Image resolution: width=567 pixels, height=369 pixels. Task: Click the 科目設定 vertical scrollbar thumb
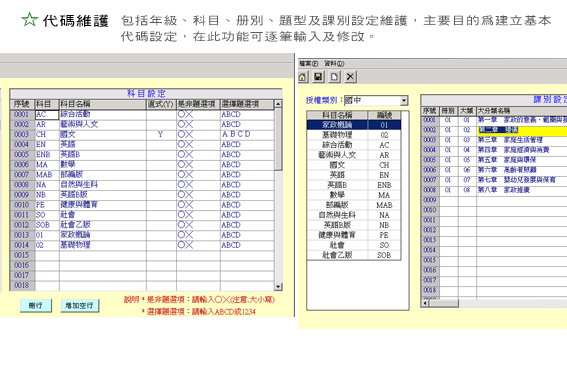278,139
